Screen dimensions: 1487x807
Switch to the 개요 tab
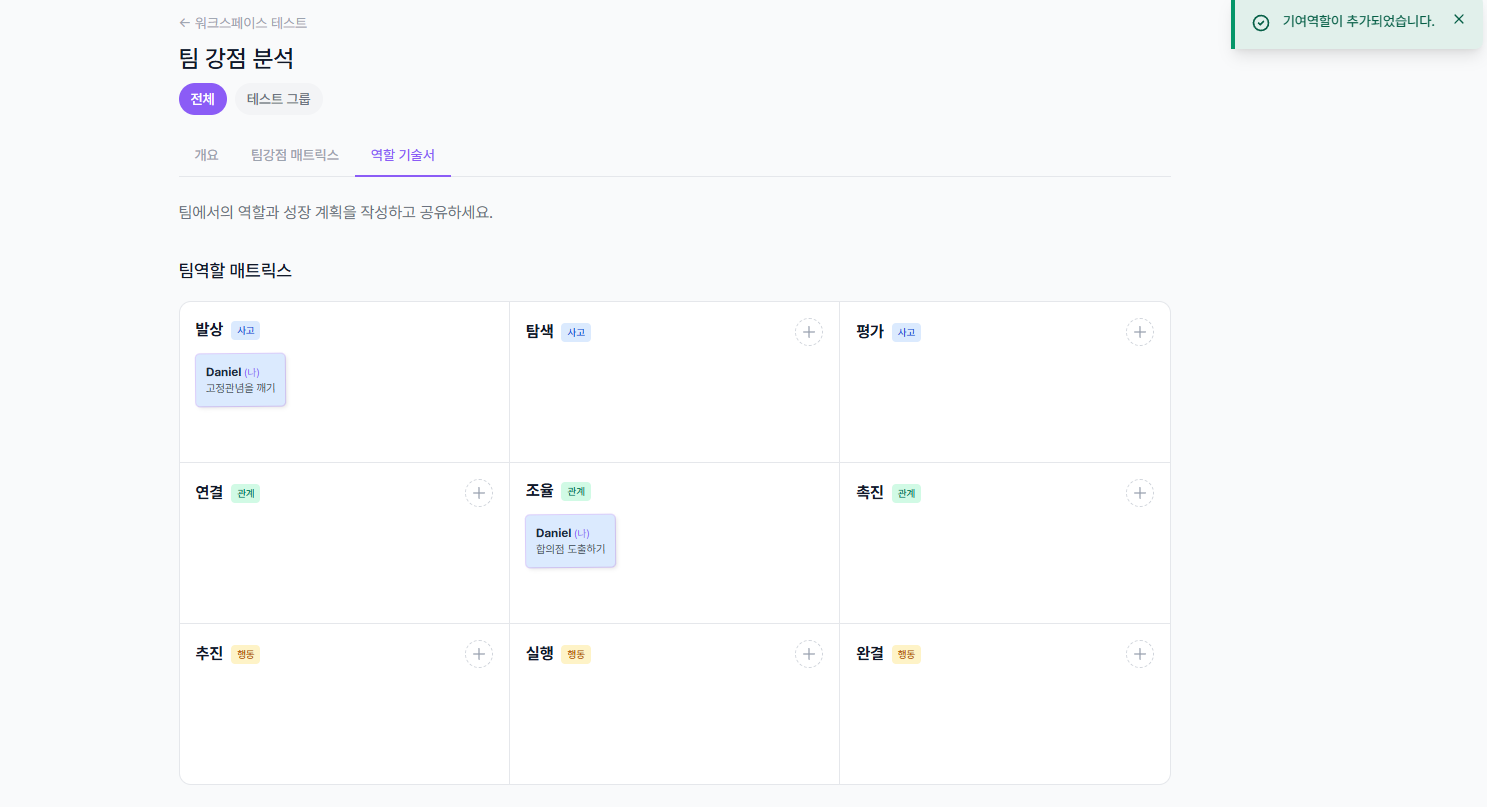(206, 154)
